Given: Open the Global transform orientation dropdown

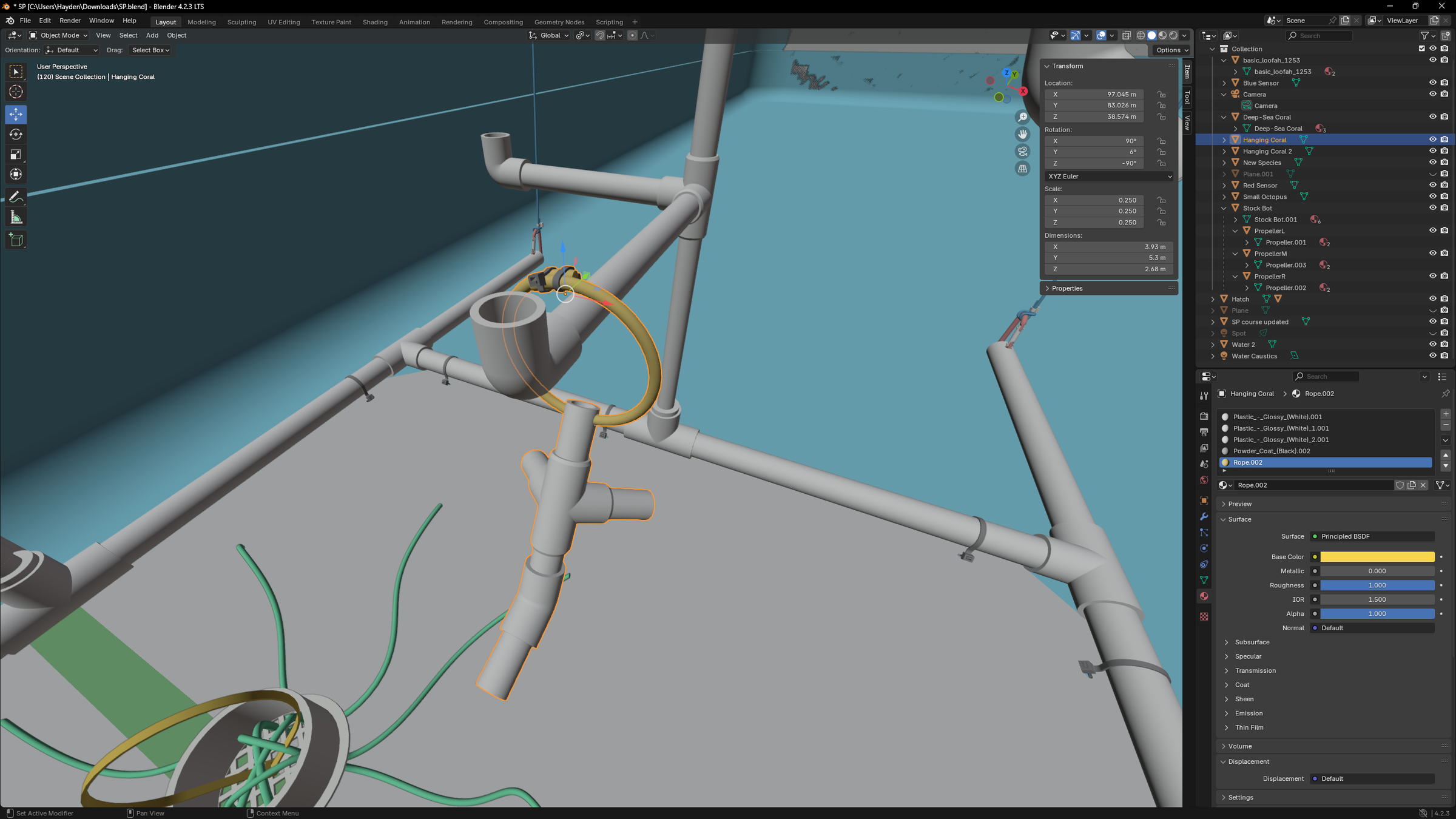Looking at the screenshot, I should pyautogui.click(x=548, y=35).
